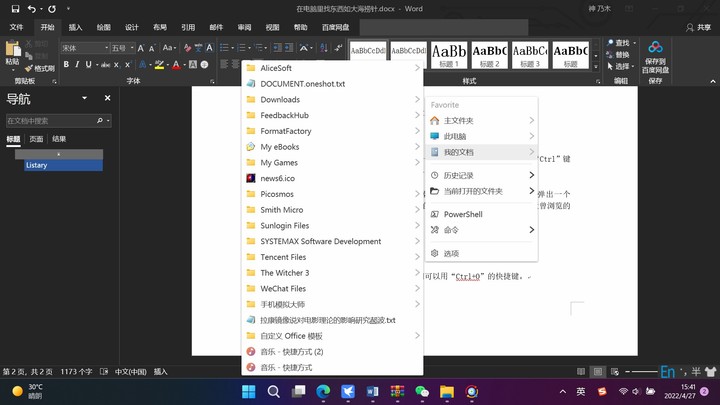Expand the 历史记录 submenu arrow
Image resolution: width=720 pixels, height=405 pixels.
[x=531, y=176]
